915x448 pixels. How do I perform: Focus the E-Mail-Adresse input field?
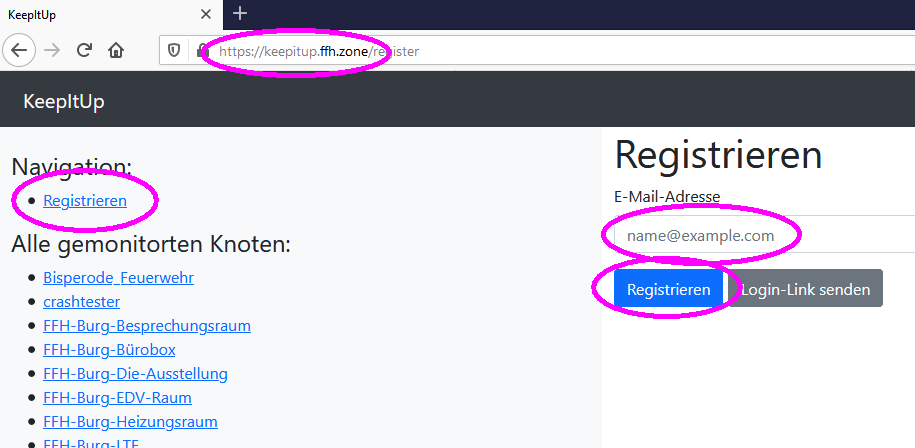coord(760,236)
